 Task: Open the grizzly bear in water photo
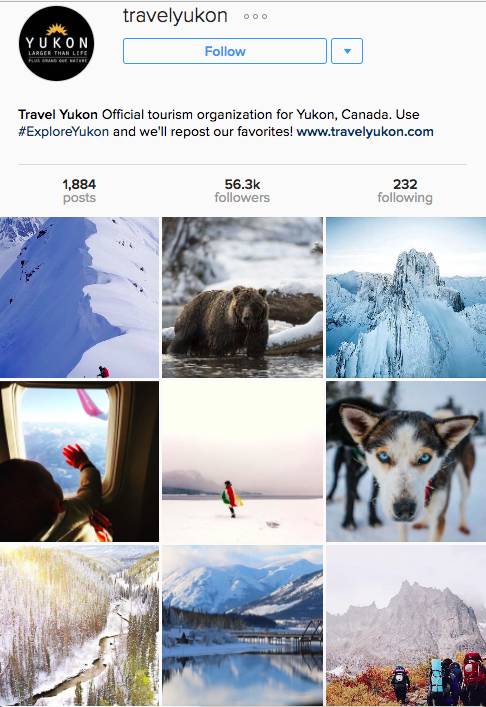coord(243,298)
